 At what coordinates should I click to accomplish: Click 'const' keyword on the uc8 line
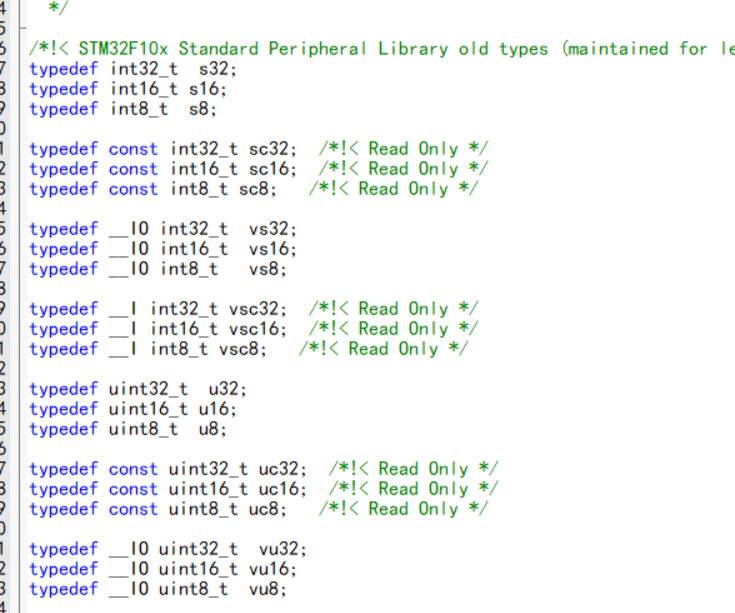(133, 509)
